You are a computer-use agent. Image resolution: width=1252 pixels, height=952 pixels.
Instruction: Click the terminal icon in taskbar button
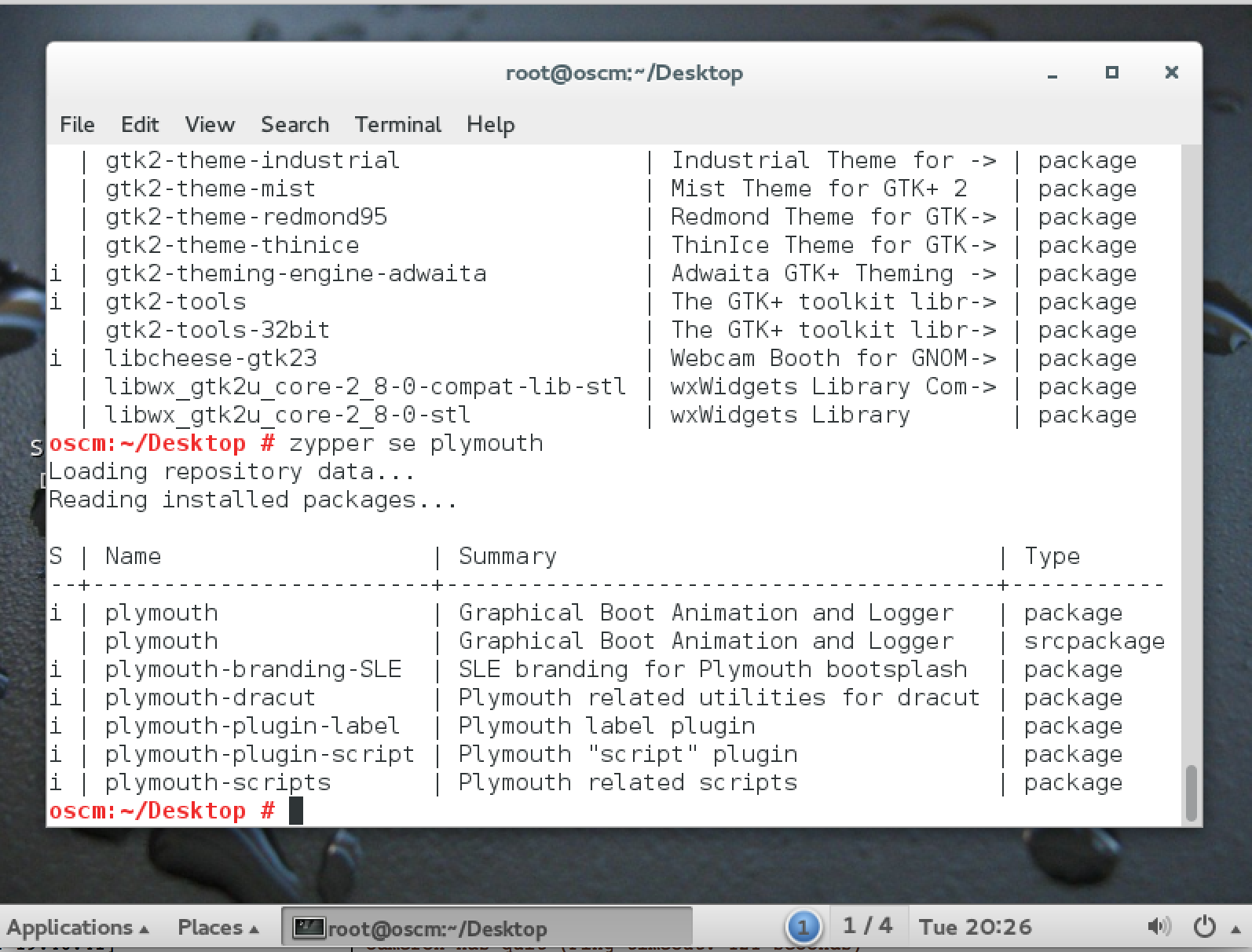[309, 928]
